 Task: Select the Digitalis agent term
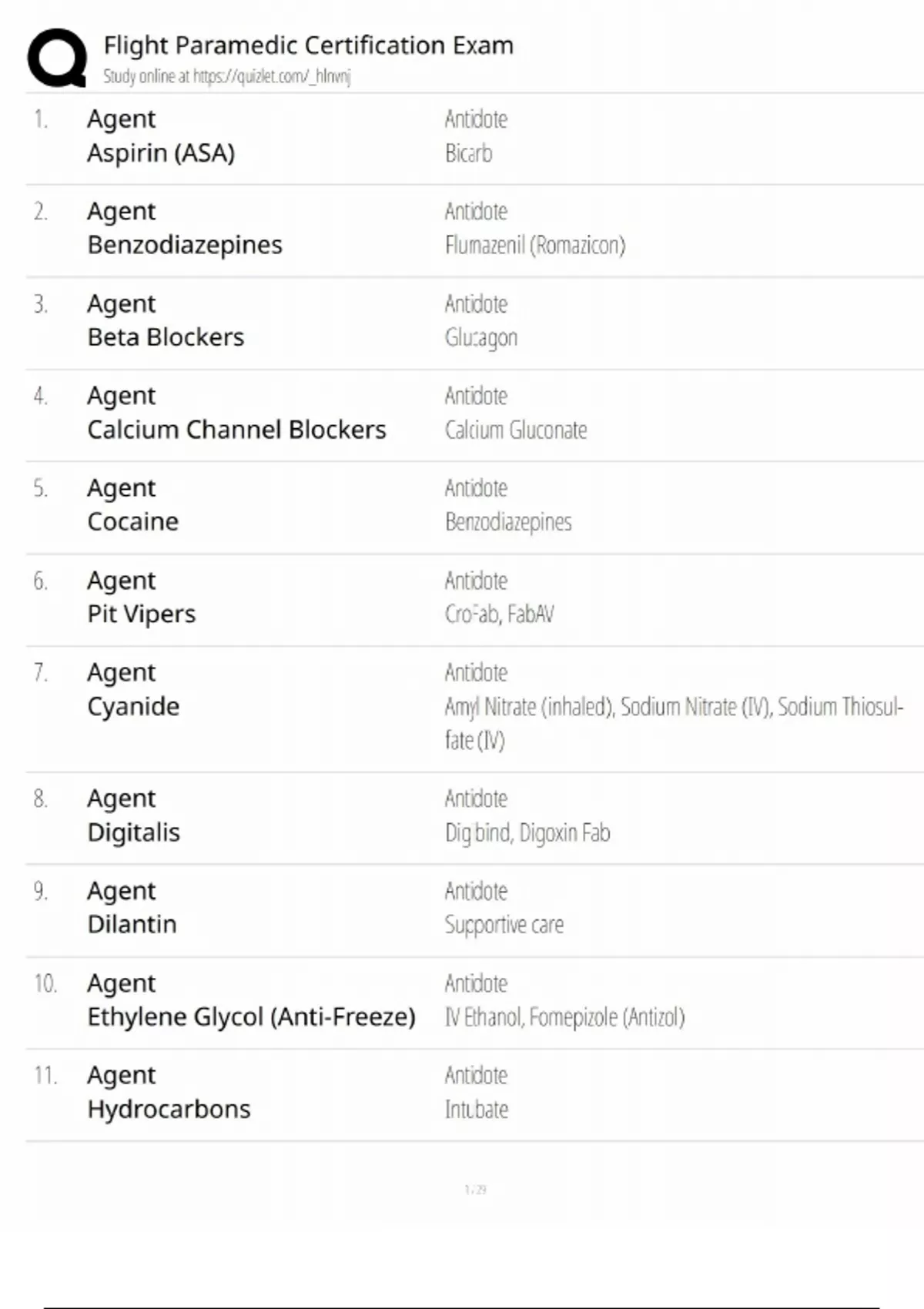[134, 832]
